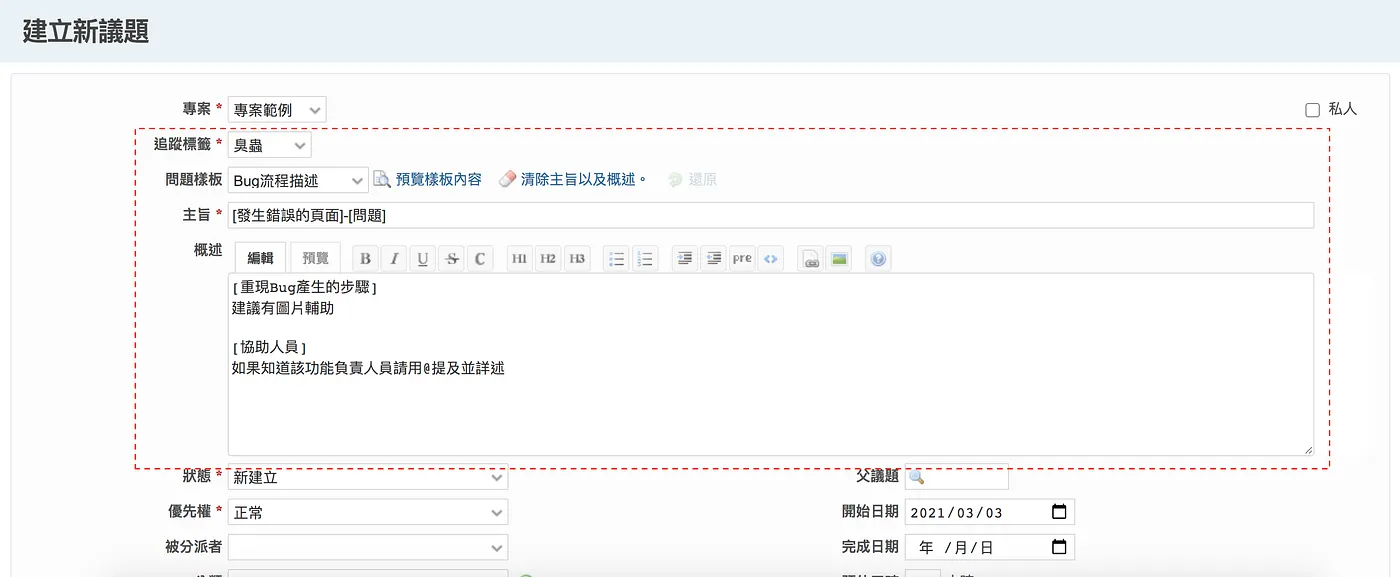Focus the 主旨 subject field
The width and height of the screenshot is (1400, 577).
(771, 215)
